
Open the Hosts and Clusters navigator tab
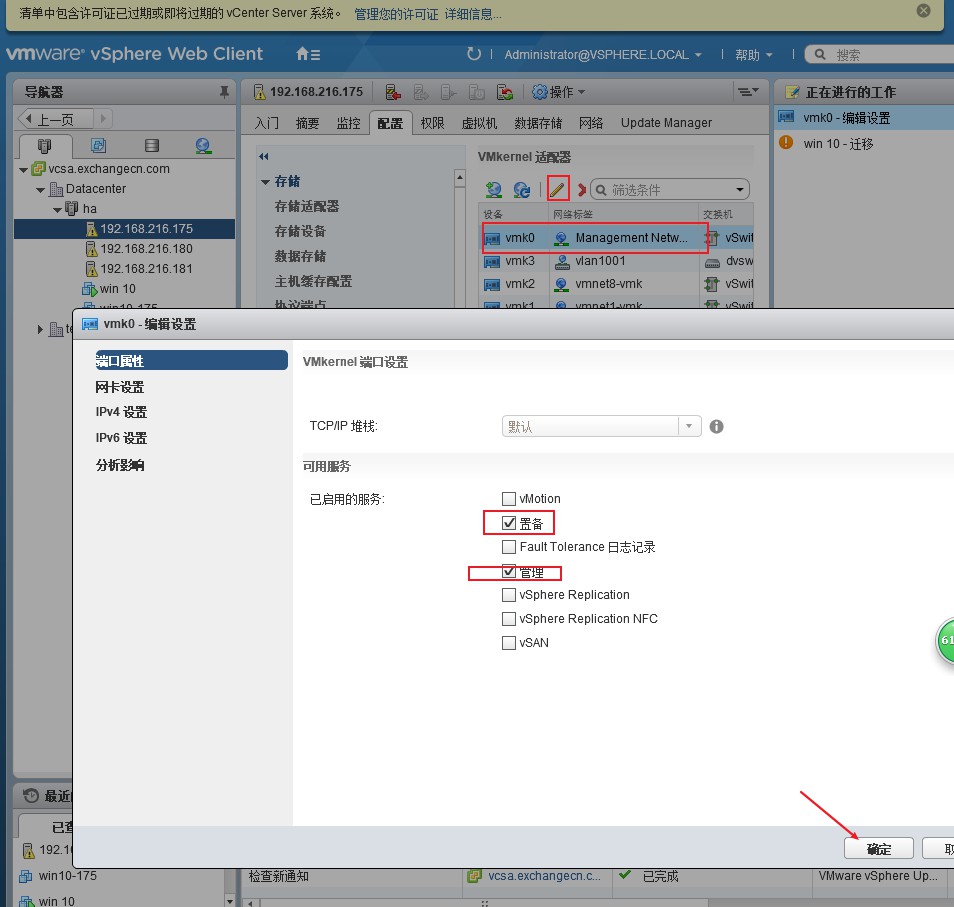(44, 146)
